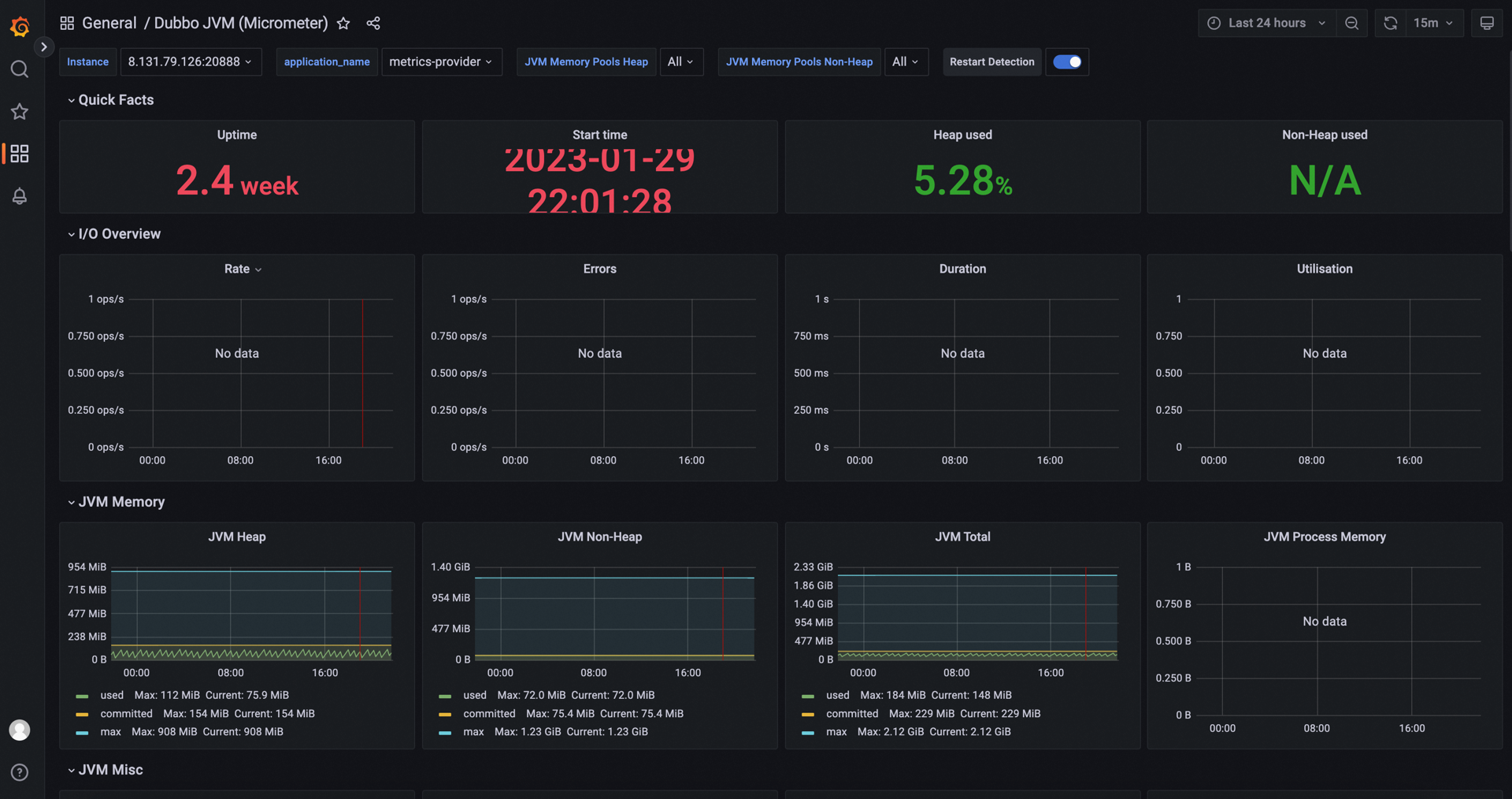Click the refresh dashboard icon
Viewport: 1512px width, 799px height.
click(1391, 23)
